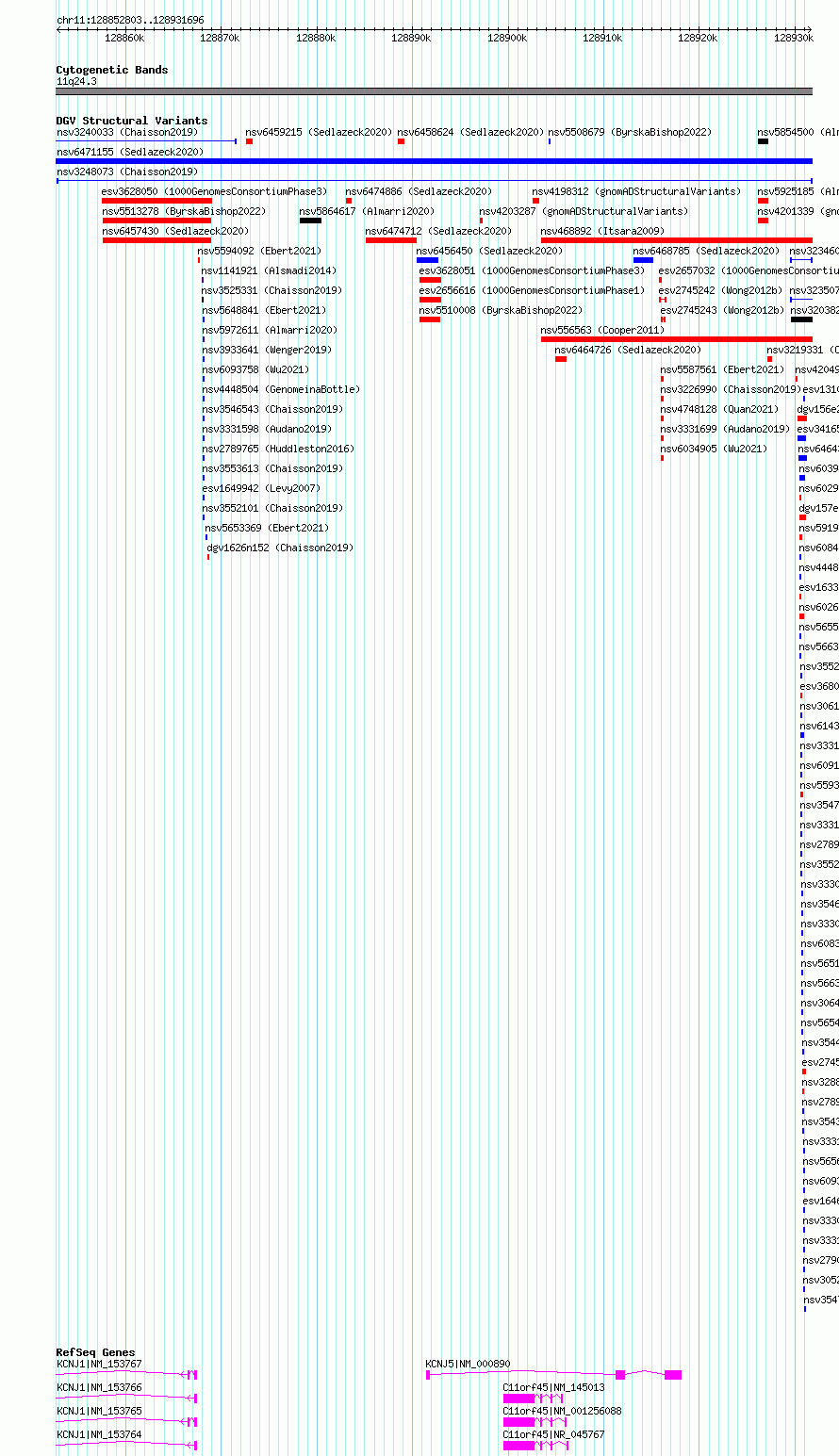Click the nsv6464726 (Sedlazeck2020) label
The height and width of the screenshot is (1456, 839).
pyautogui.click(x=628, y=350)
